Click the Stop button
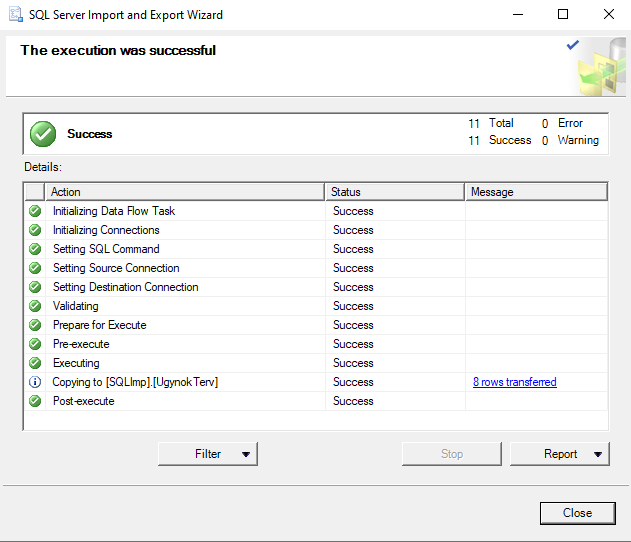The height and width of the screenshot is (542, 631). tap(452, 454)
